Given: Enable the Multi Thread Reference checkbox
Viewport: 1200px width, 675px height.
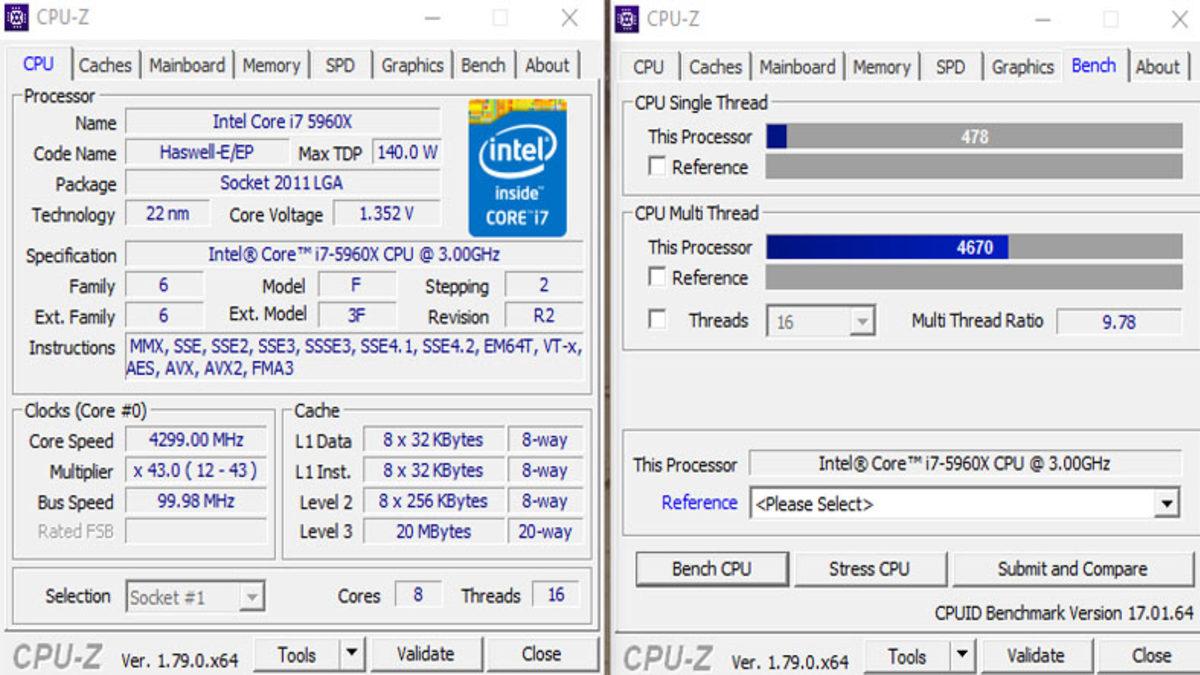Looking at the screenshot, I should tap(657, 276).
